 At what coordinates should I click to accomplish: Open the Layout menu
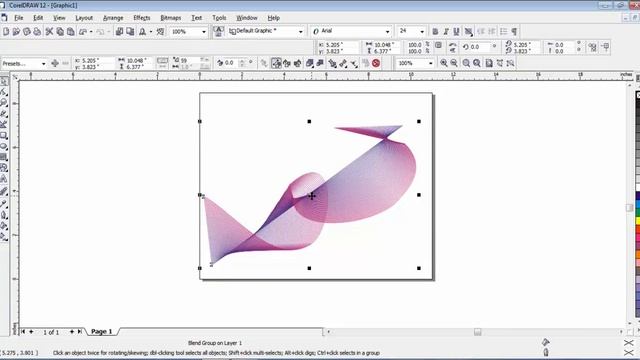[x=84, y=18]
